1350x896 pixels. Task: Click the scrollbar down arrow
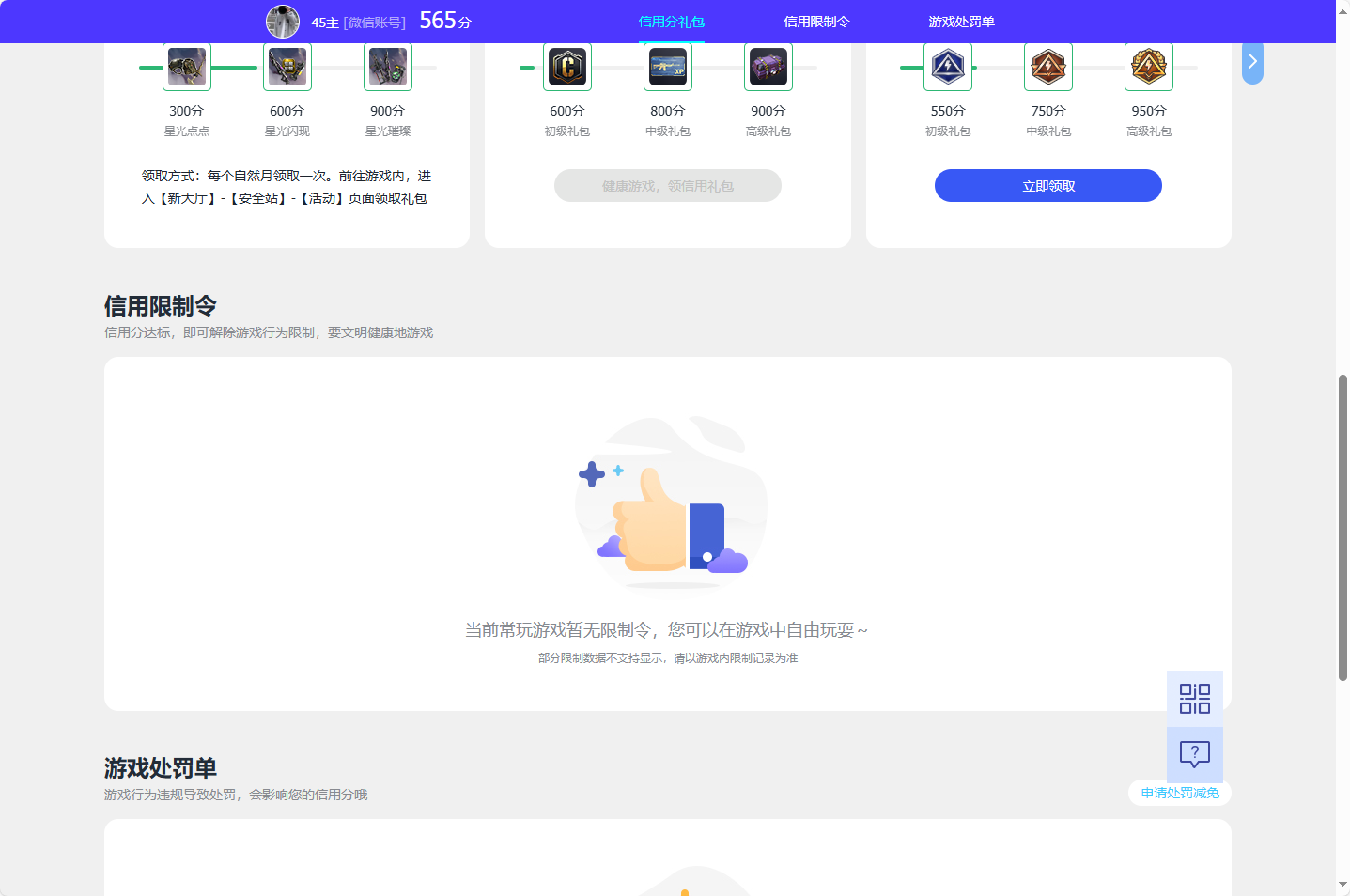[x=1342, y=885]
